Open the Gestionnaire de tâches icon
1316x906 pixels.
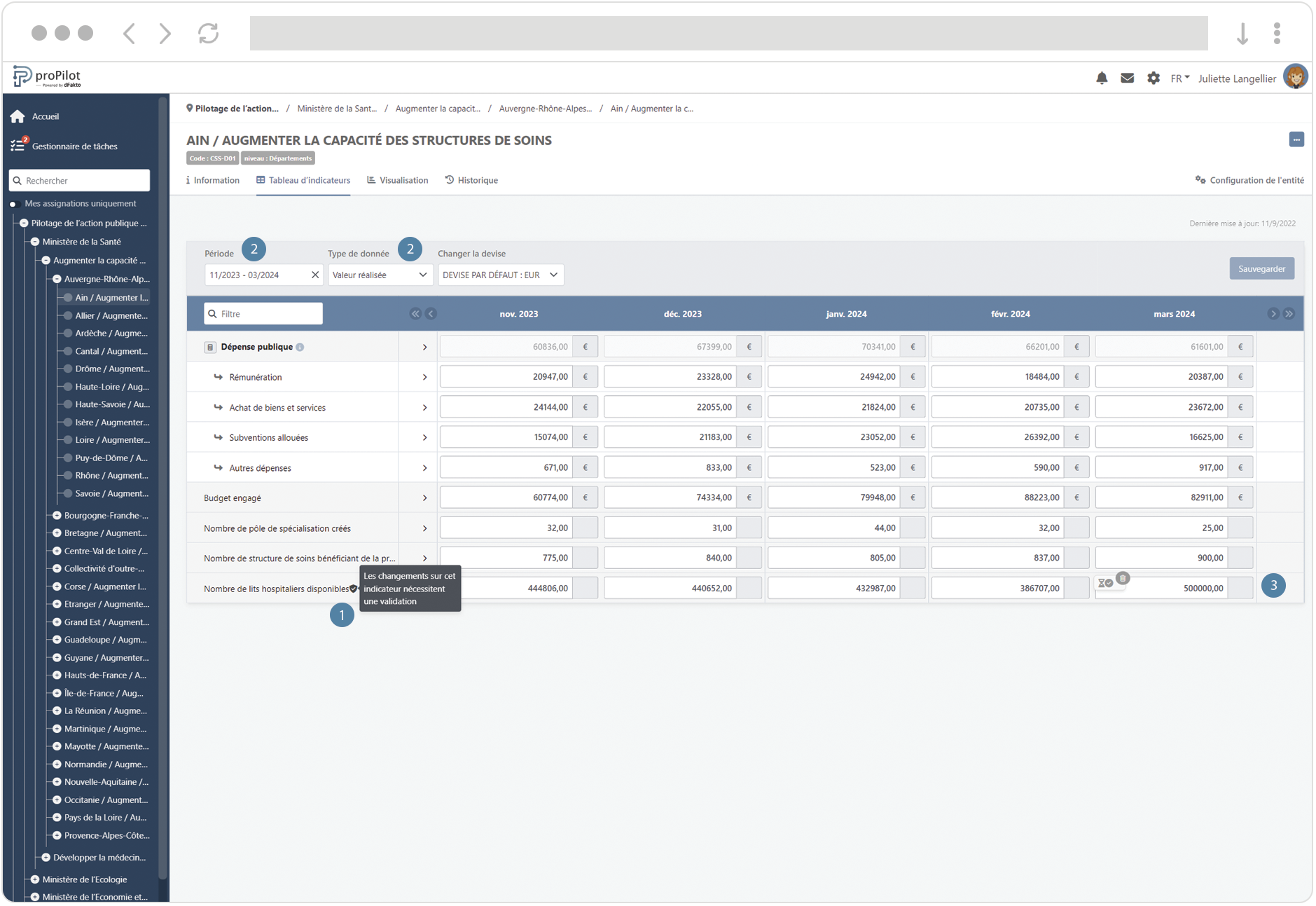point(18,146)
